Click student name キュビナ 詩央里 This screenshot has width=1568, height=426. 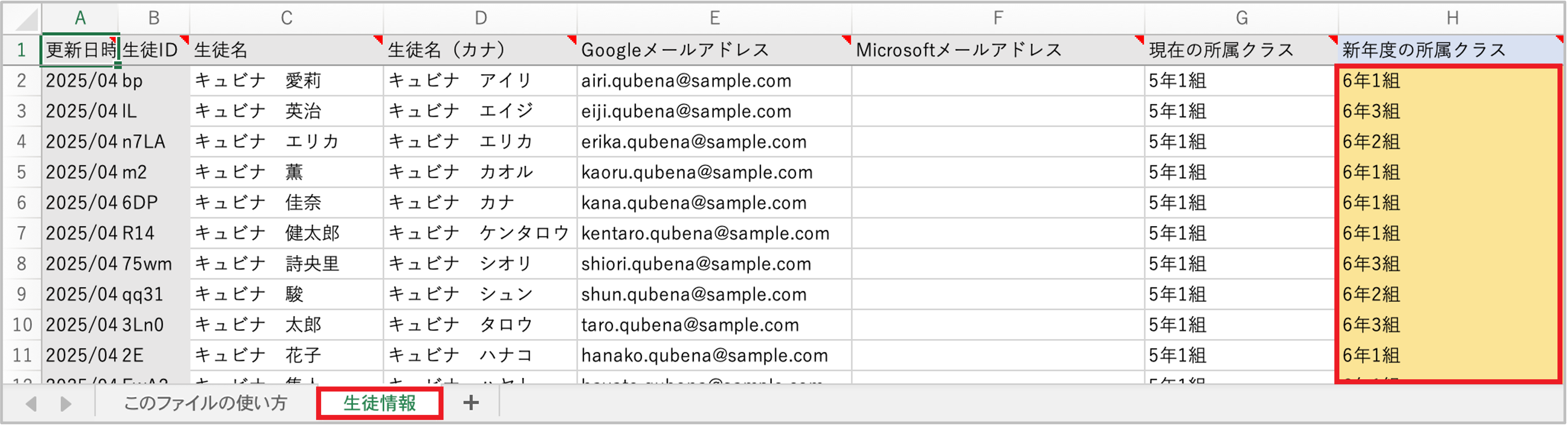(x=286, y=263)
